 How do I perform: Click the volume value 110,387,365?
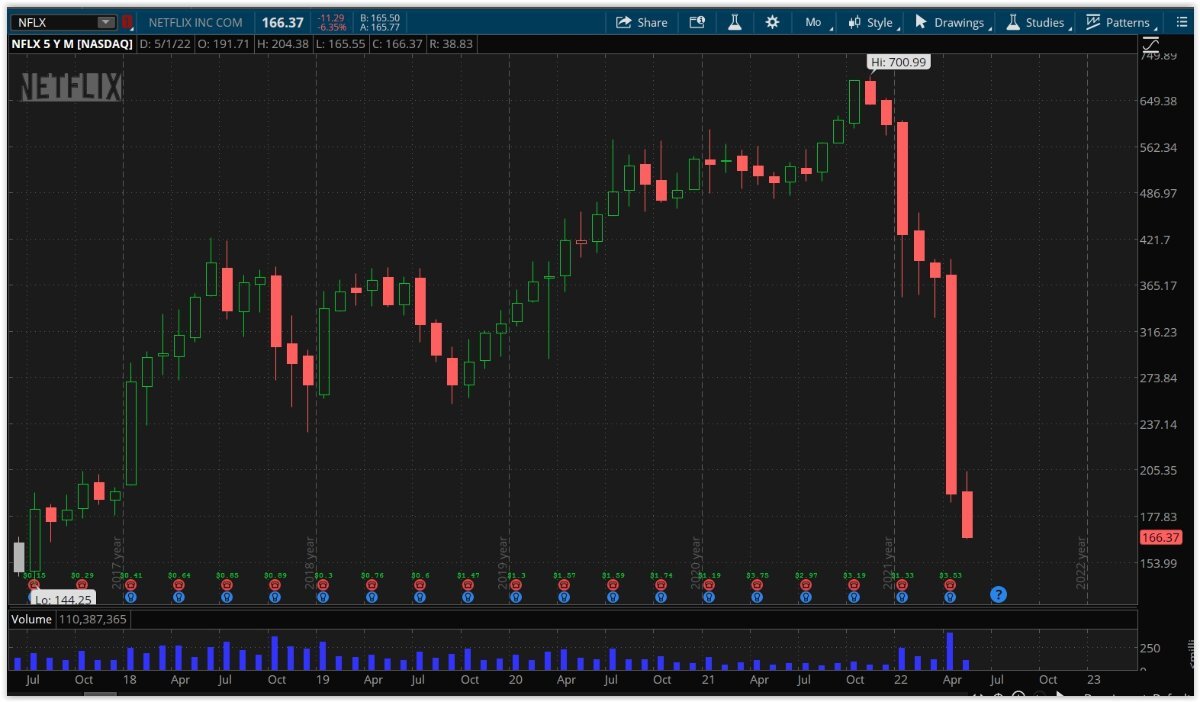pos(91,620)
